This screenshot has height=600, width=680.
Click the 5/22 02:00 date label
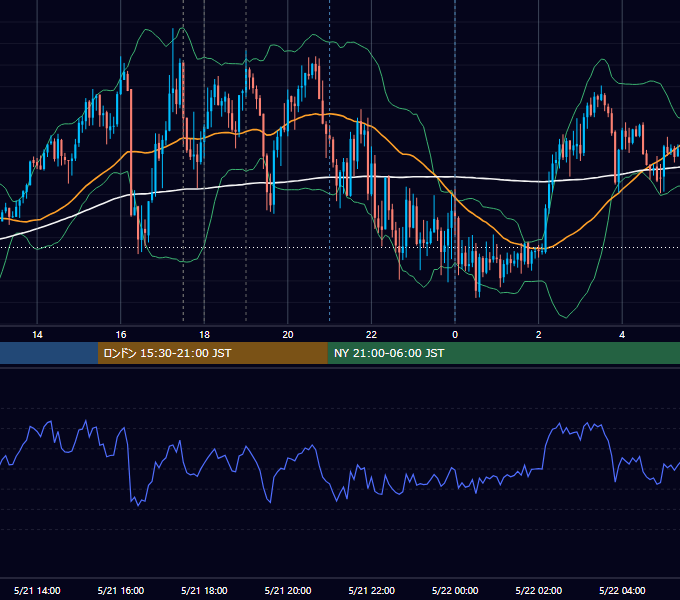pos(539,590)
